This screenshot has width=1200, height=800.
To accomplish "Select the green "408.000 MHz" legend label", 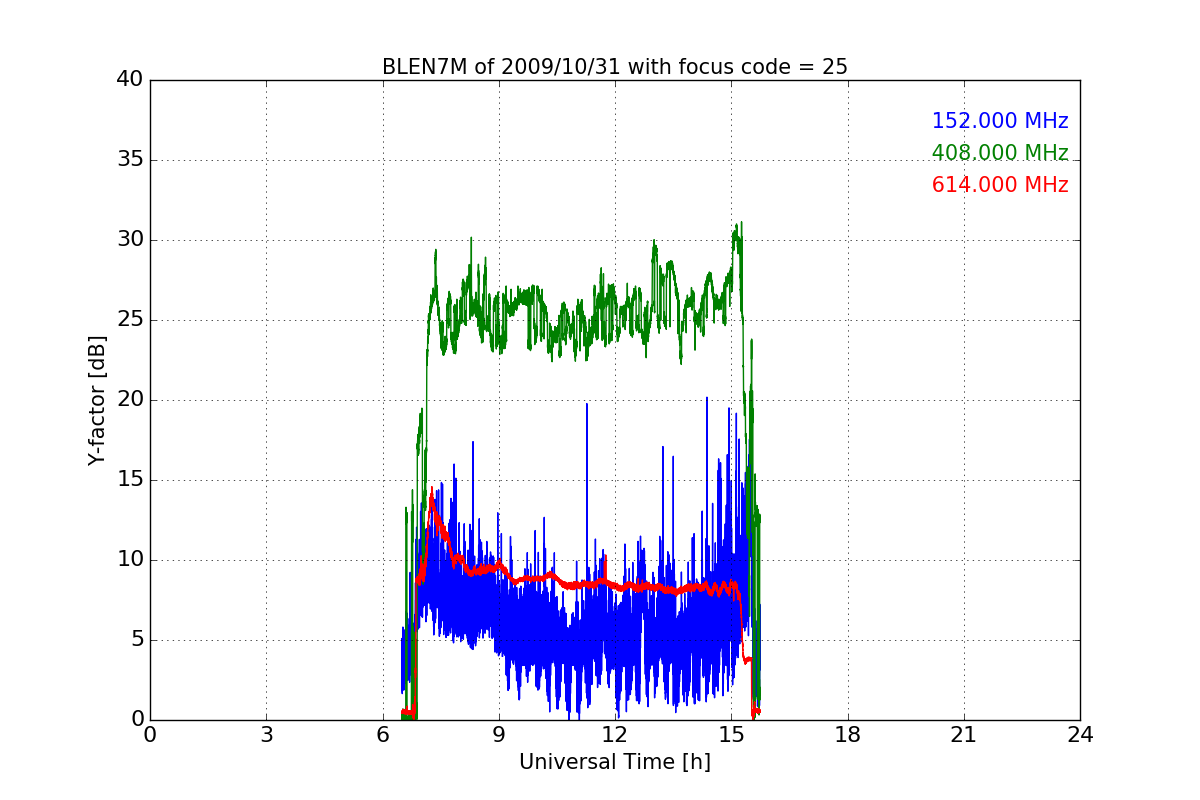I will coord(1000,153).
